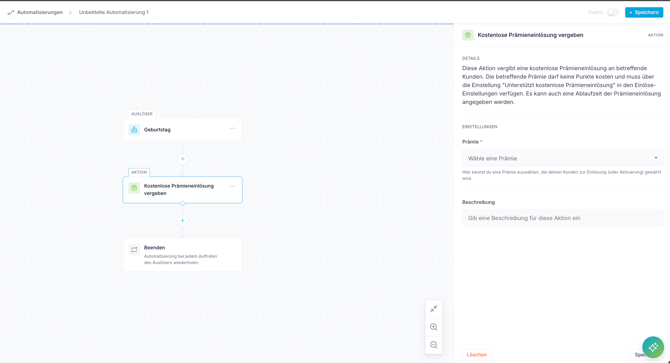Click the EINSTELLUNGEN section heading

(479, 127)
